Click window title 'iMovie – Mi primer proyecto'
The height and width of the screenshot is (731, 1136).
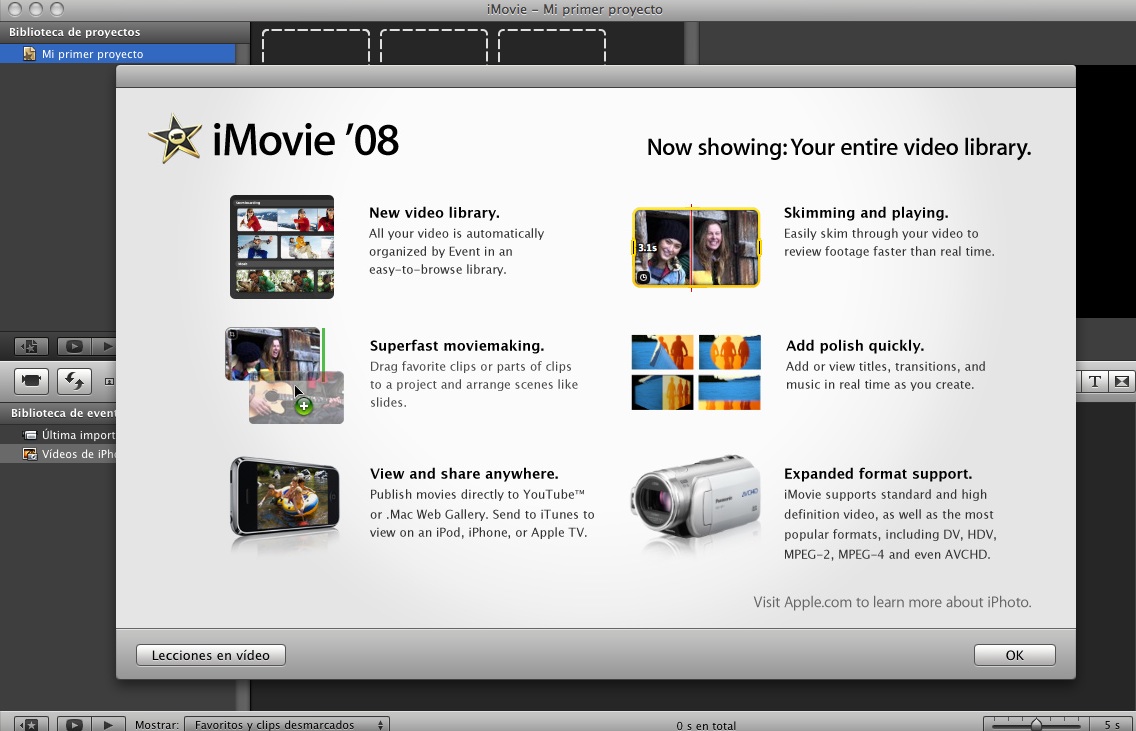575,9
